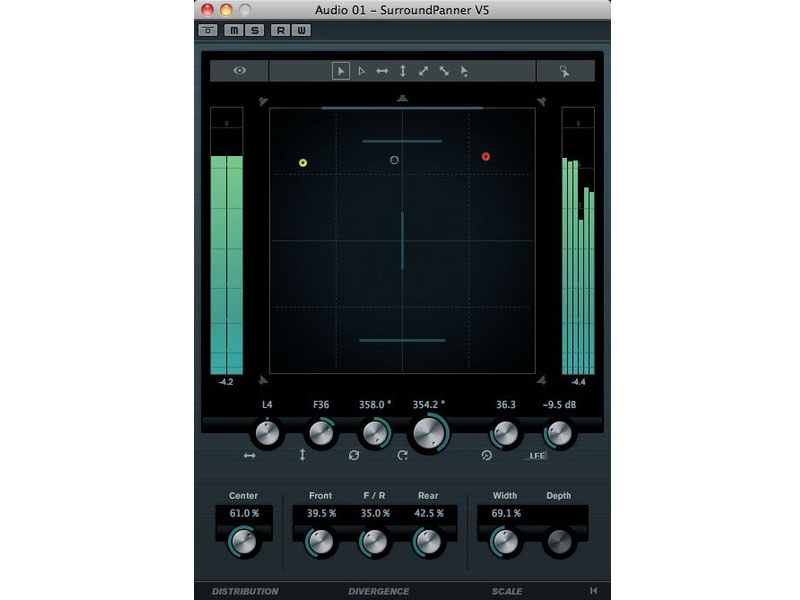Select the diagonal movement mode
Image resolution: width=800 pixels, height=600 pixels.
(424, 70)
